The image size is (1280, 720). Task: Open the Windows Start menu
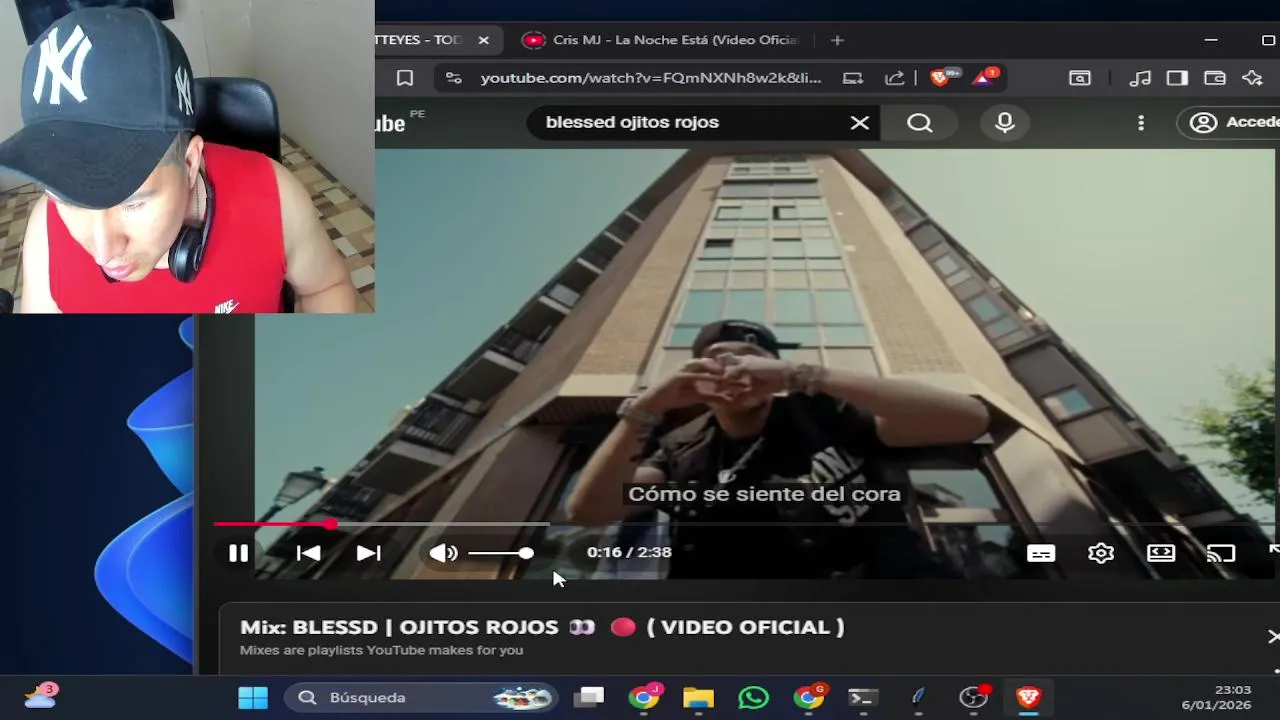click(x=253, y=697)
